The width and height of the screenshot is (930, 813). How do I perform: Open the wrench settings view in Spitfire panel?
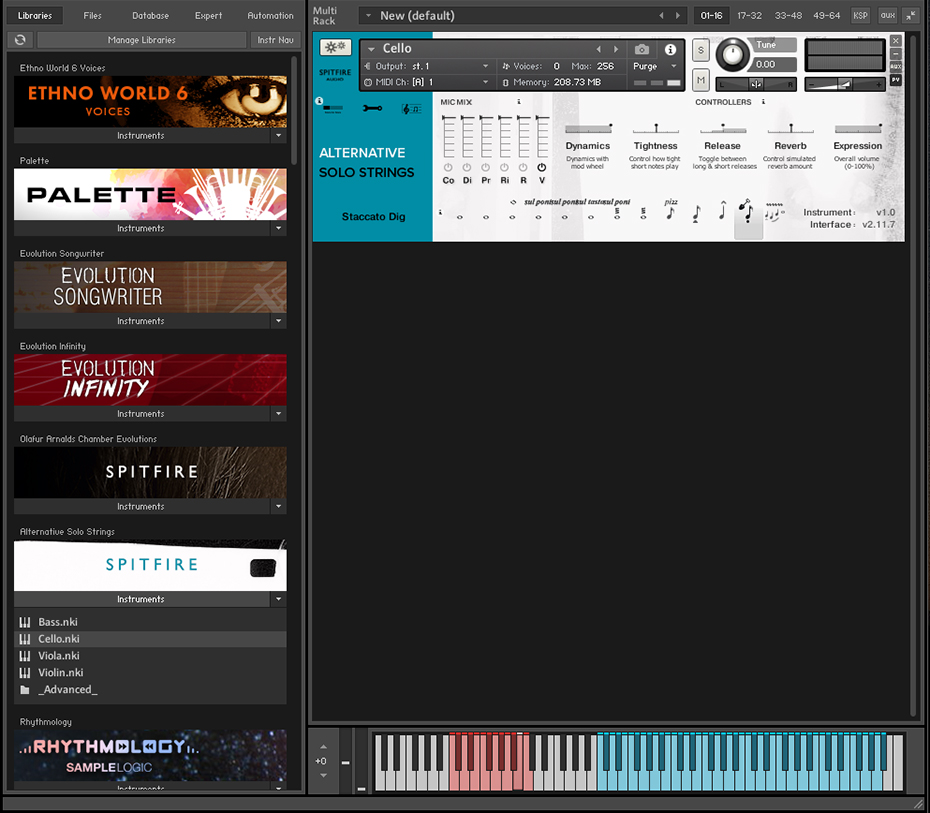click(372, 108)
